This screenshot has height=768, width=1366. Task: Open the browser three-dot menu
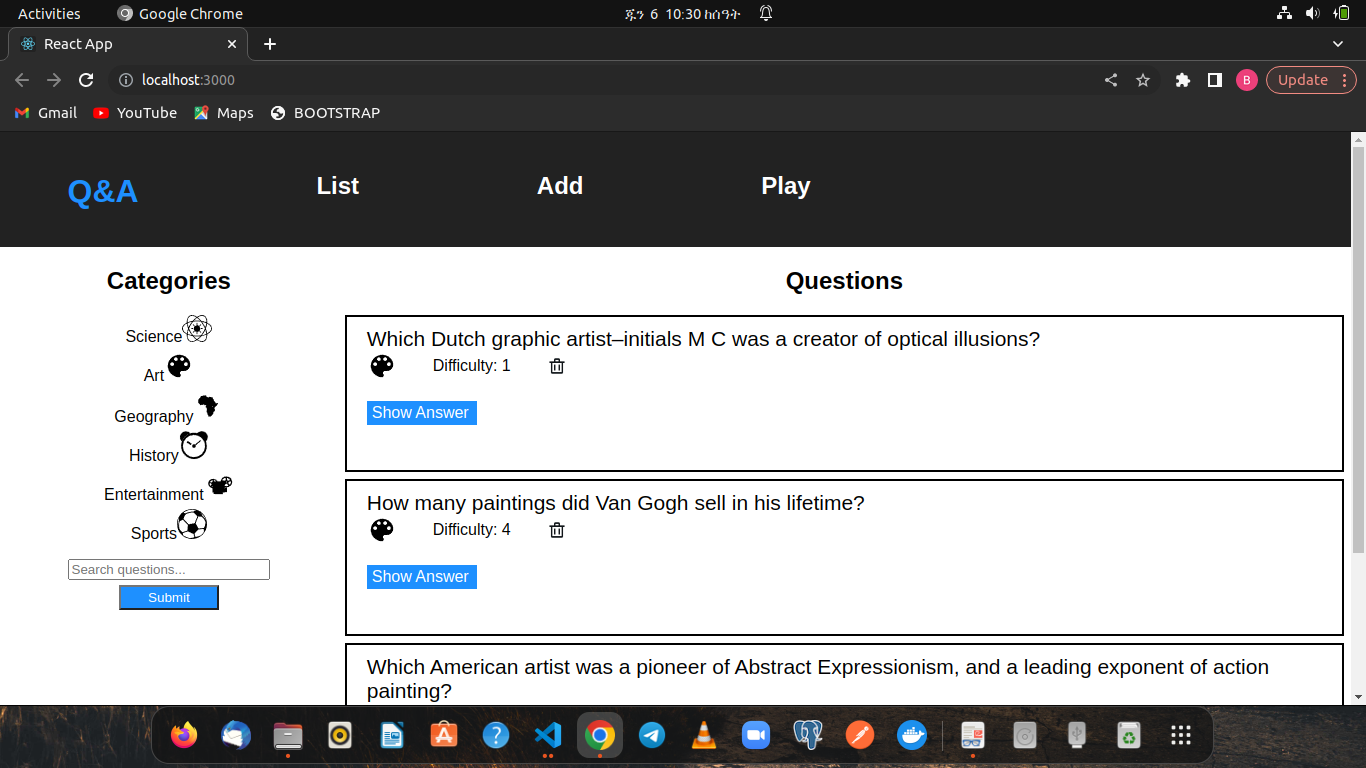(1344, 80)
